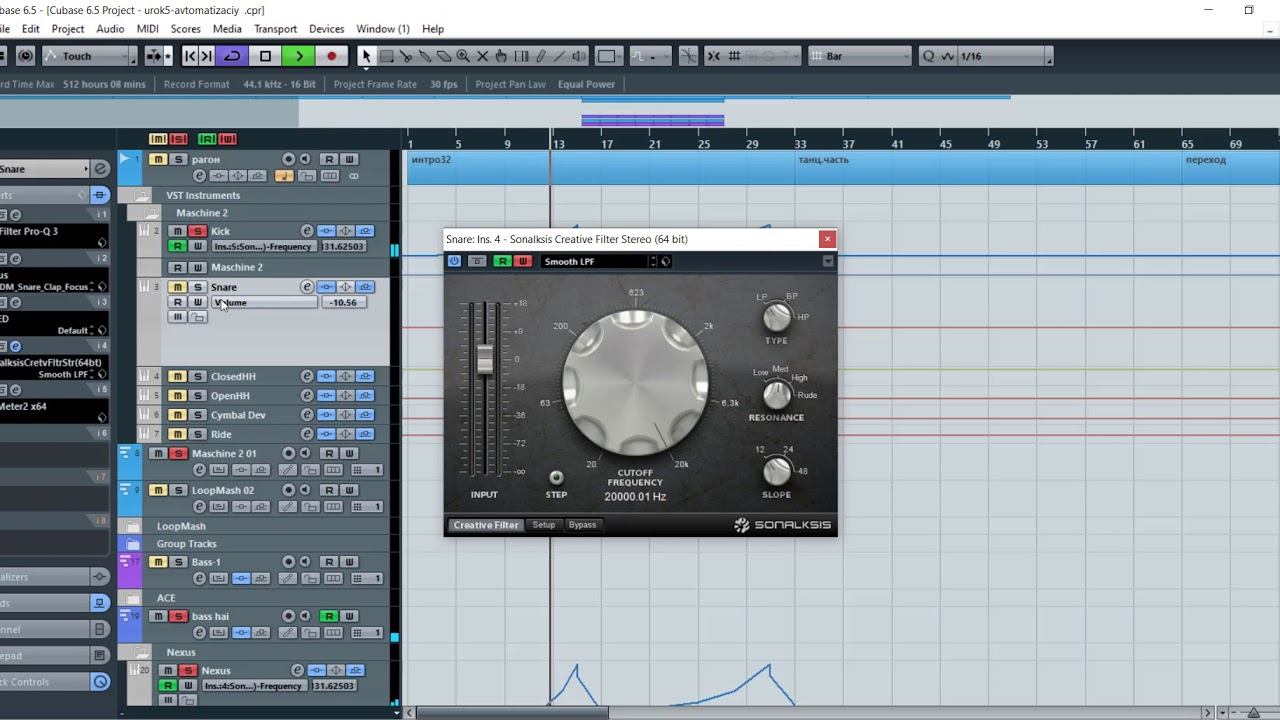Disable green Read automation on bass hai

[x=328, y=616]
